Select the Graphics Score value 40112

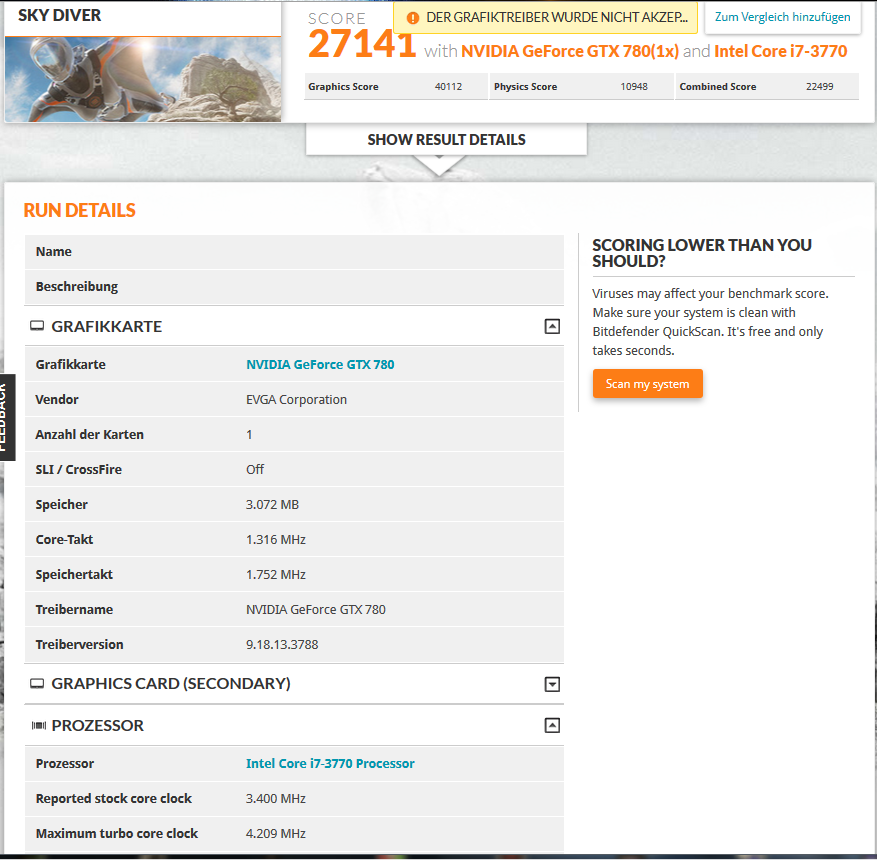click(449, 87)
